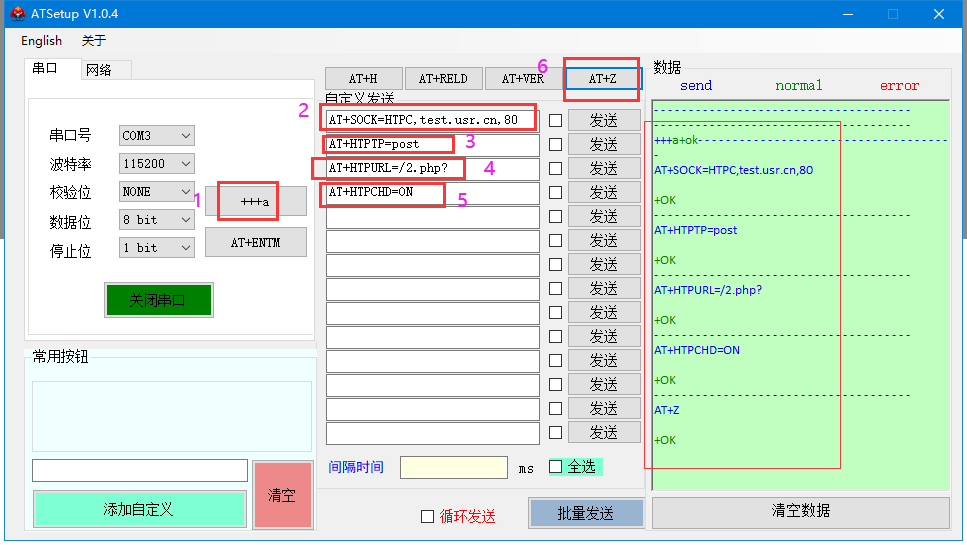This screenshot has height=545, width=967.
Task: Click the AT+ENTM button
Action: click(255, 242)
